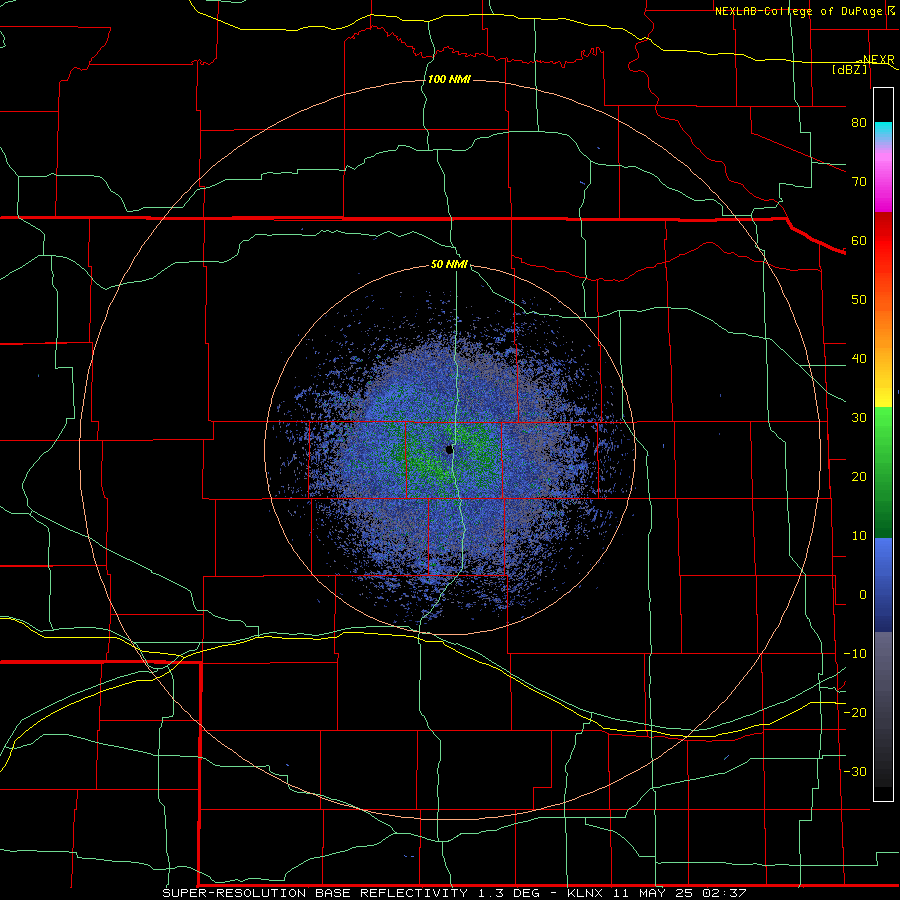Click the 10 value on the dBZ scale
Screen dimensions: 900x900
coord(859,536)
